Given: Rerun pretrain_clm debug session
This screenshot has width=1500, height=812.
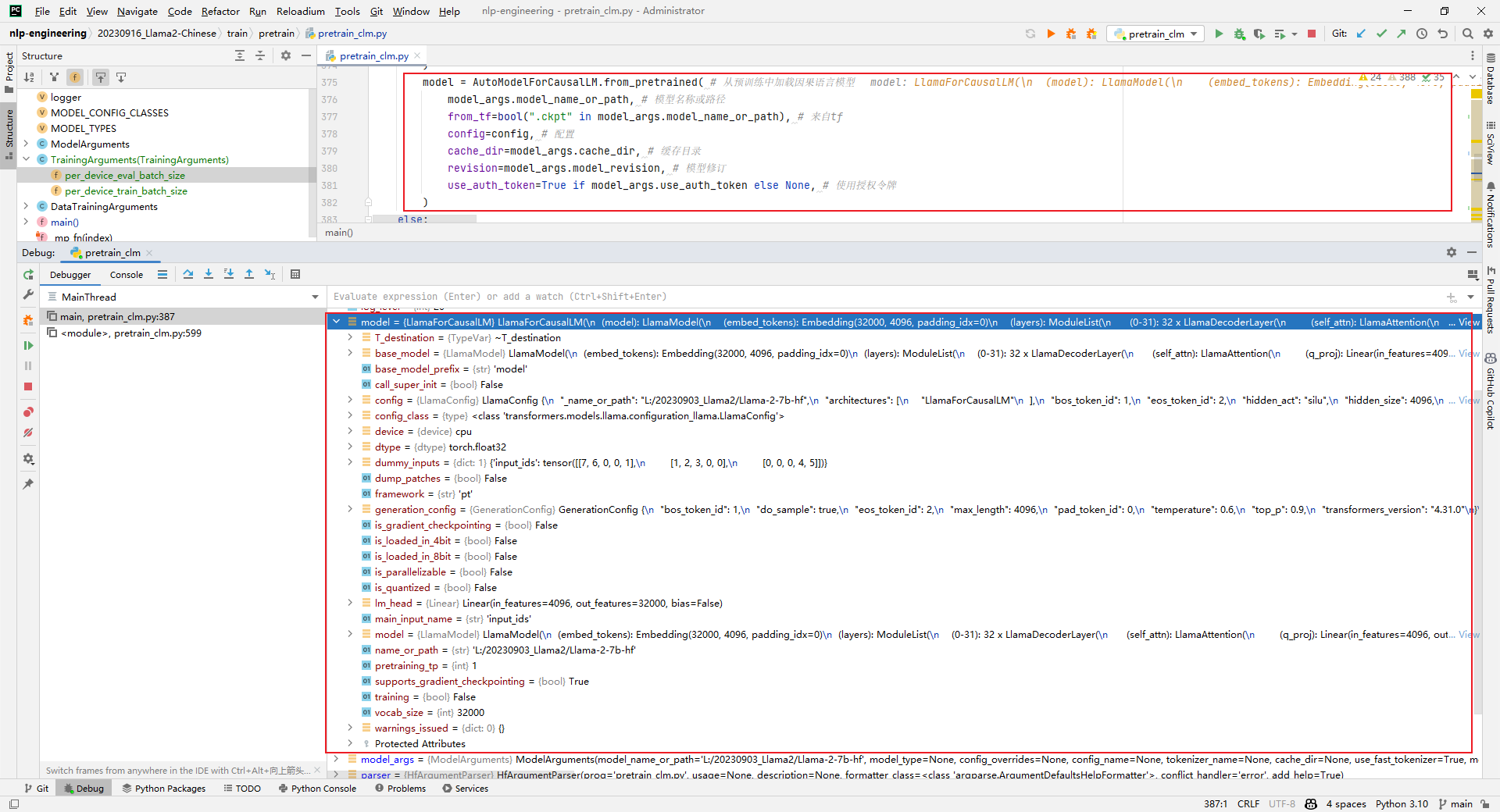Looking at the screenshot, I should click(28, 275).
